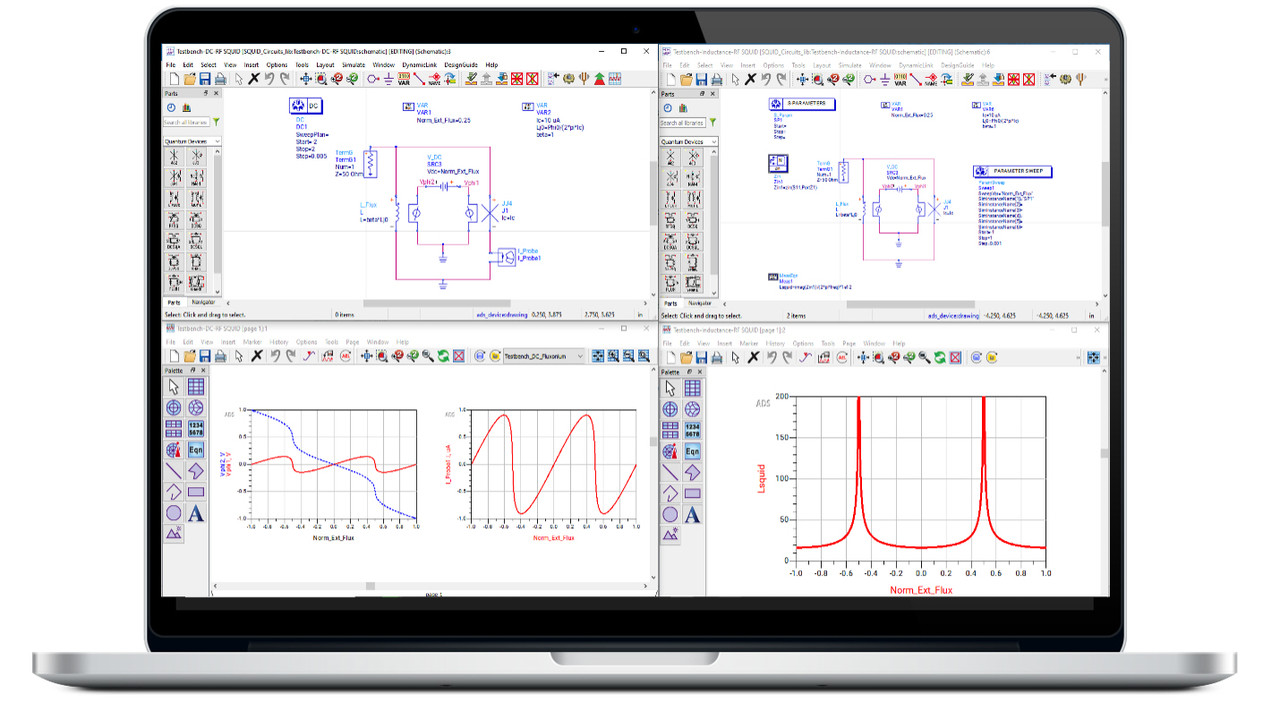This screenshot has width=1280, height=711.
Task: Close the Parts panel in the top-left window
Action: point(217,93)
